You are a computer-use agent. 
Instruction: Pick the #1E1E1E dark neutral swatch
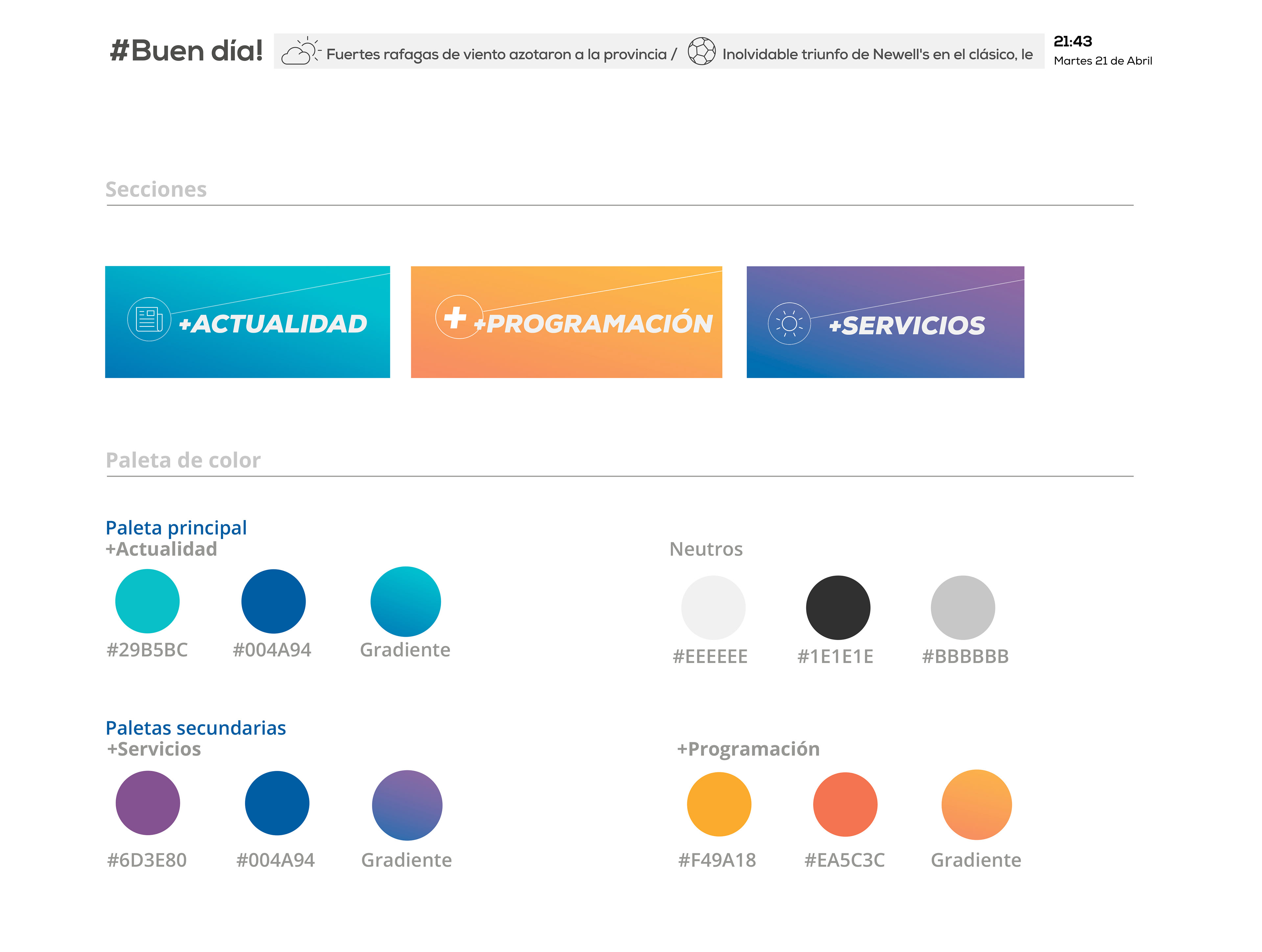[x=838, y=608]
